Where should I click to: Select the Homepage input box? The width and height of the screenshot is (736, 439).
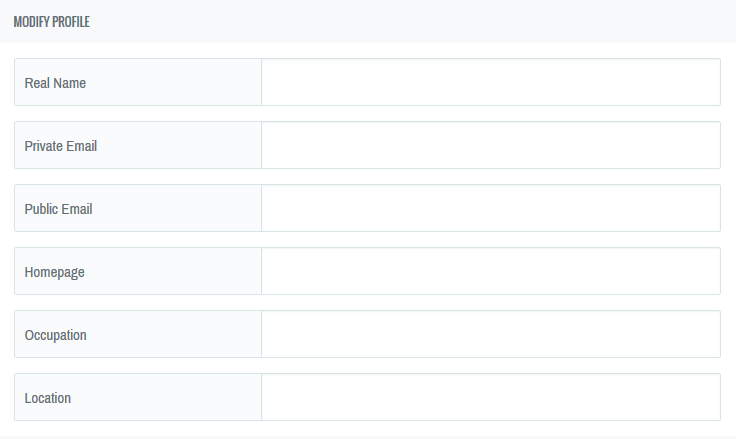(490, 271)
